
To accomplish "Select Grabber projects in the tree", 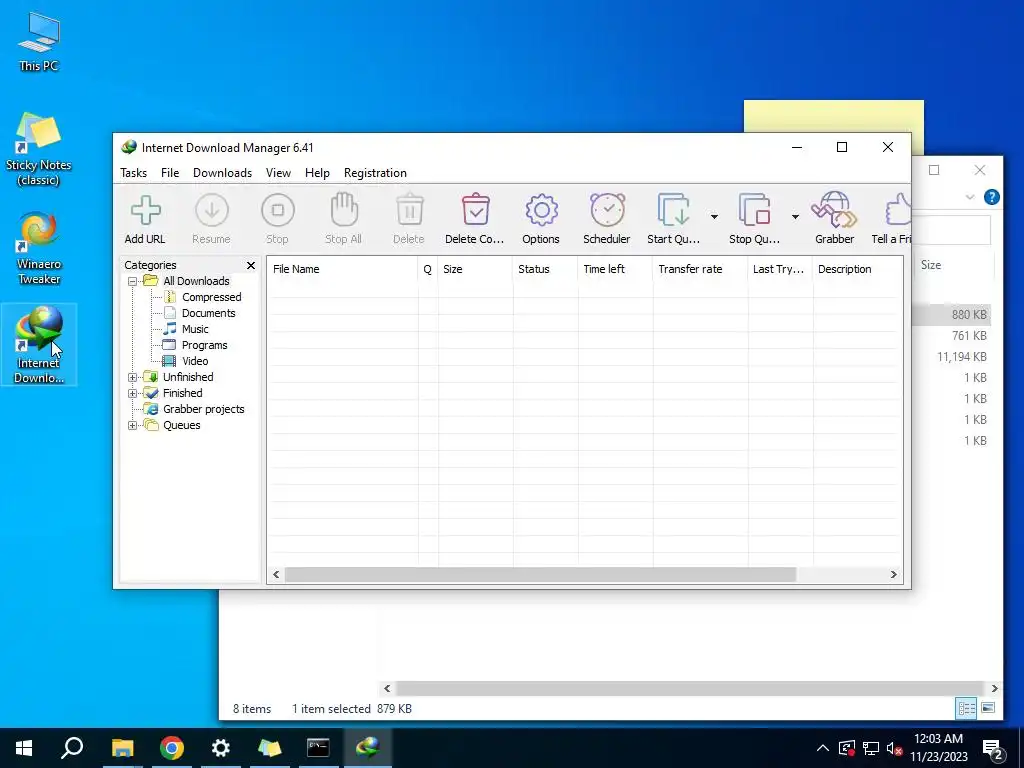I will pyautogui.click(x=203, y=409).
